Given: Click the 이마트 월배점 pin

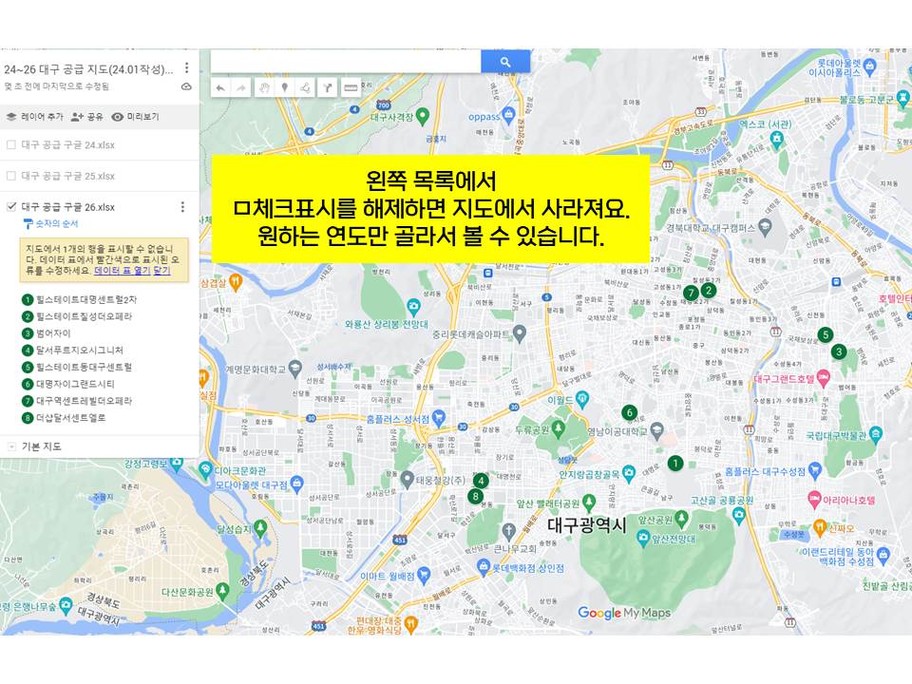Looking at the screenshot, I should (x=423, y=576).
